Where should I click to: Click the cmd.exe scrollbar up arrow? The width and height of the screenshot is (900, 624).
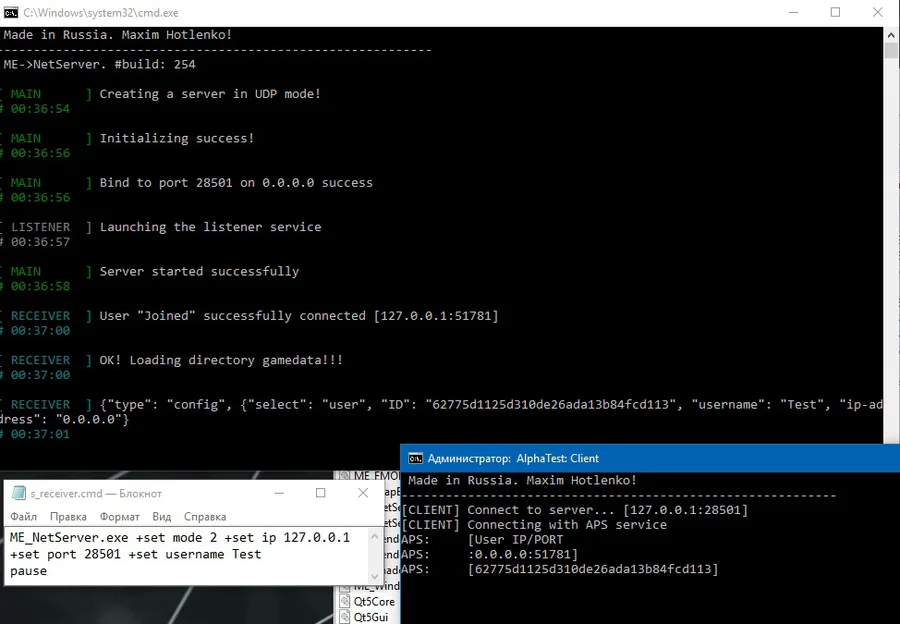(891, 34)
